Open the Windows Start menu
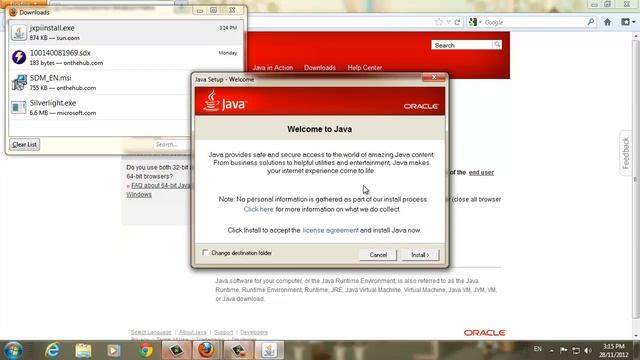The width and height of the screenshot is (640, 360). tap(13, 351)
